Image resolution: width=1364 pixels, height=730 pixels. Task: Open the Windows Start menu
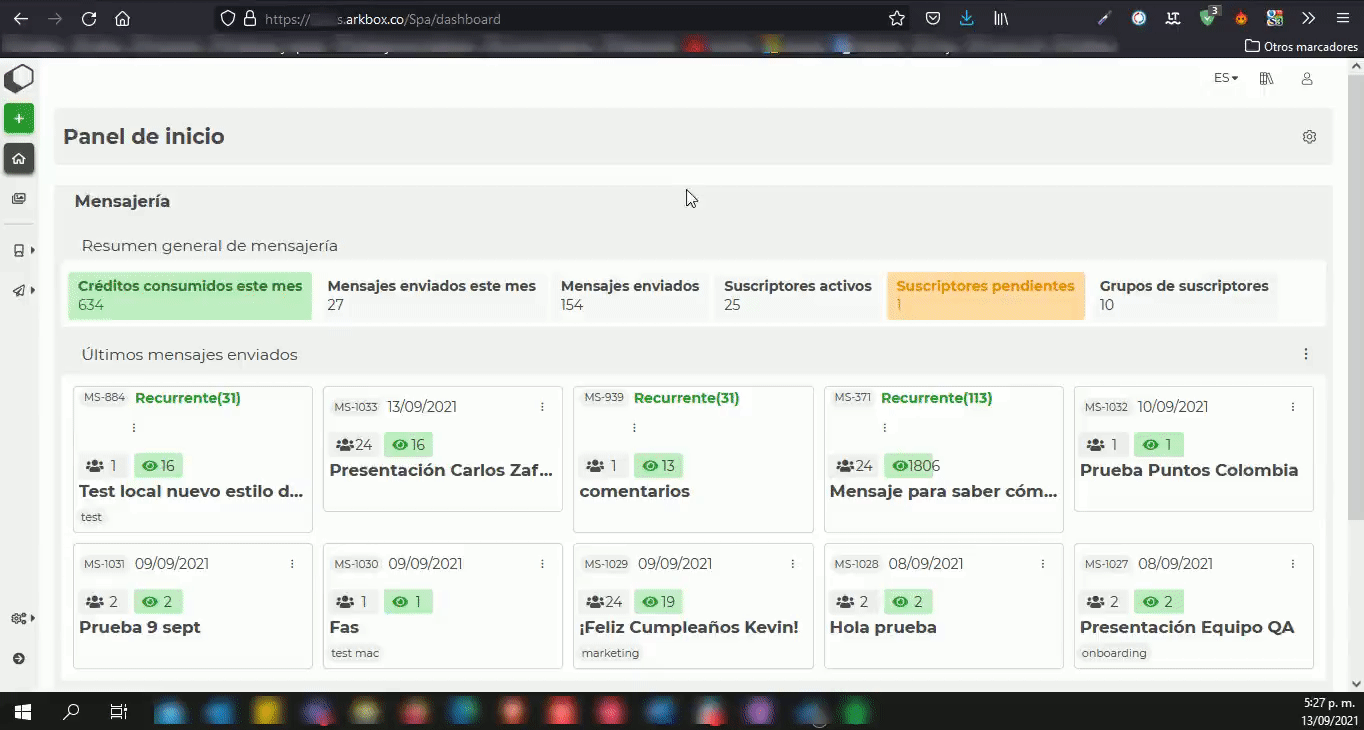(x=22, y=712)
